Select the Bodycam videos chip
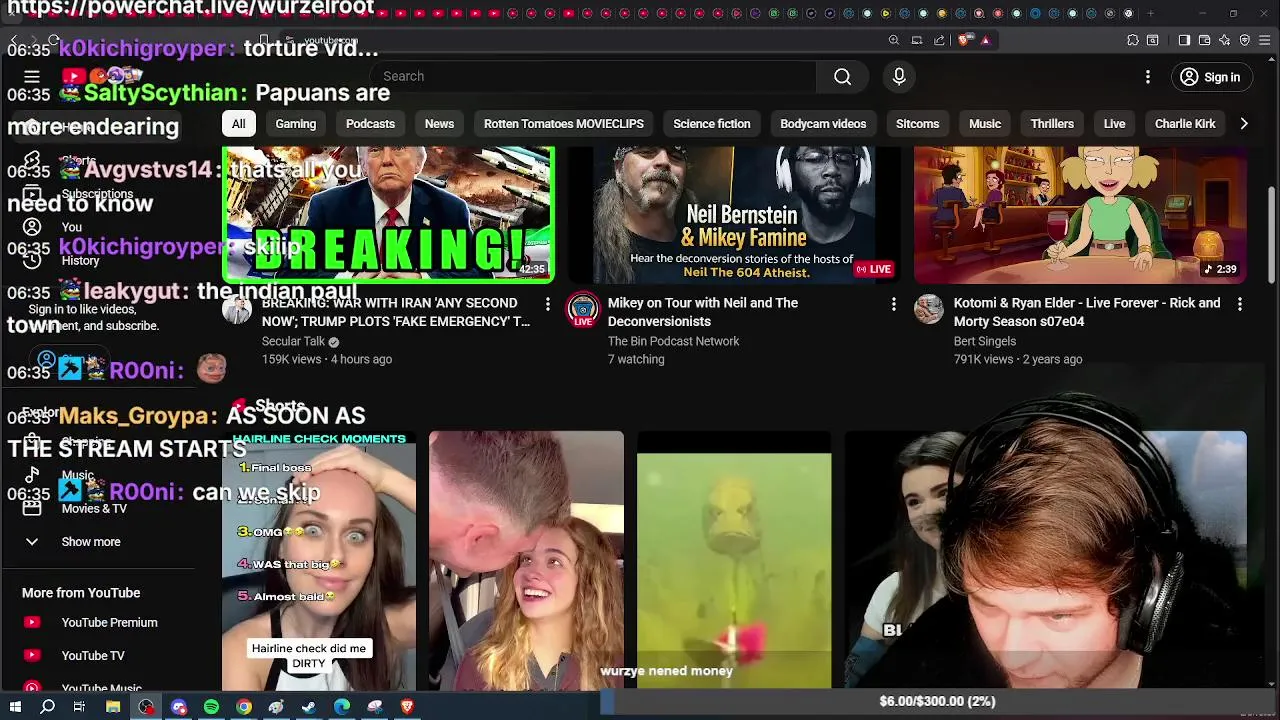This screenshot has height=720, width=1280. pyautogui.click(x=823, y=124)
